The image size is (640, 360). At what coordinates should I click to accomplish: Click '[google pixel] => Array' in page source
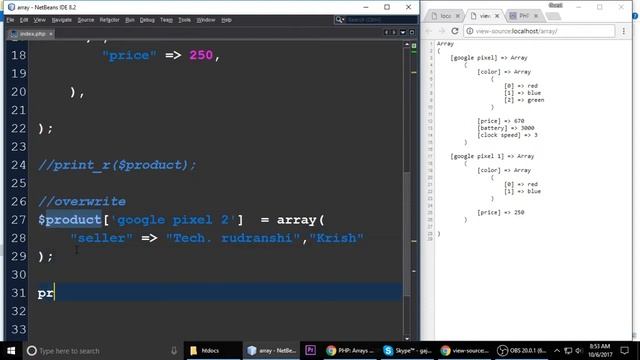(x=489, y=58)
